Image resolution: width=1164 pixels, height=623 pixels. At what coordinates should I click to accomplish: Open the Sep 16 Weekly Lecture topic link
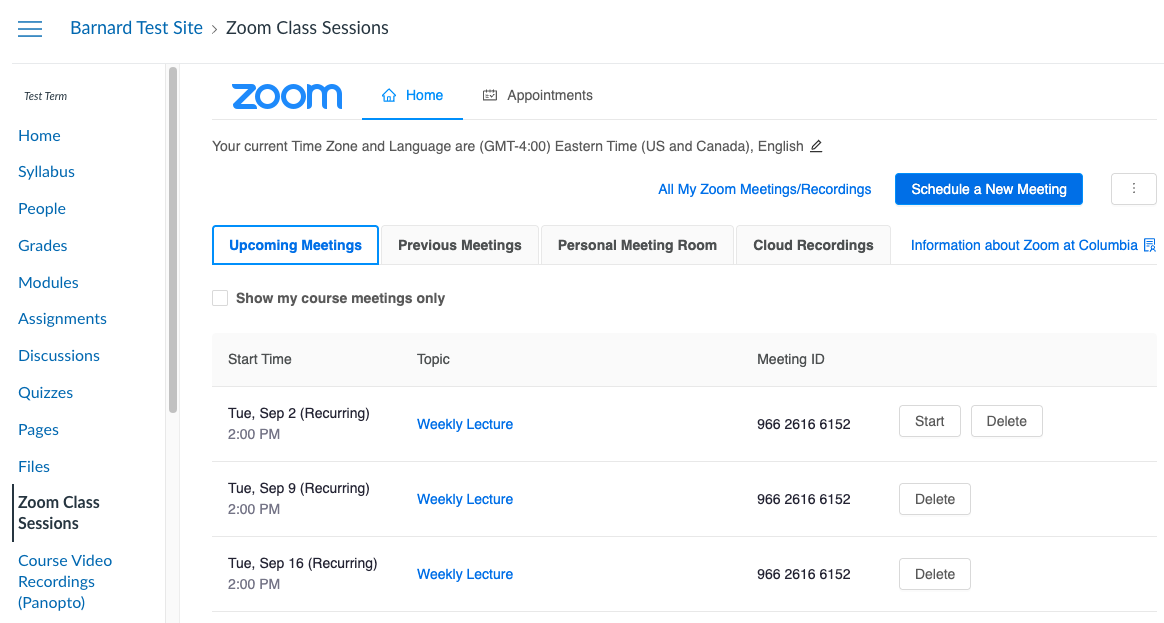tap(465, 574)
